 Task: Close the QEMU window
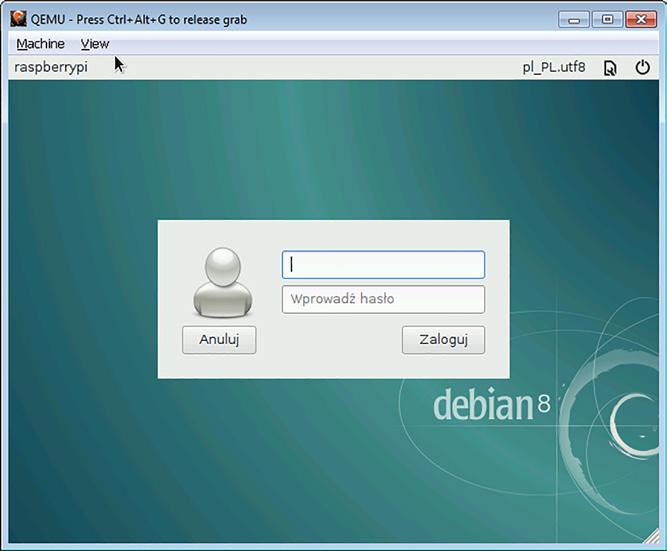(641, 20)
